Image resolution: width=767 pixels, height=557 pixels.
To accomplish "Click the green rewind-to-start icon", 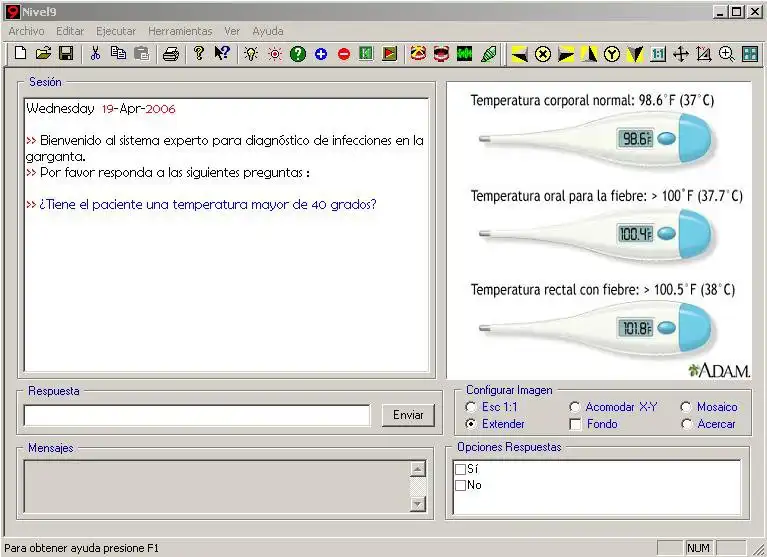I will (366, 53).
